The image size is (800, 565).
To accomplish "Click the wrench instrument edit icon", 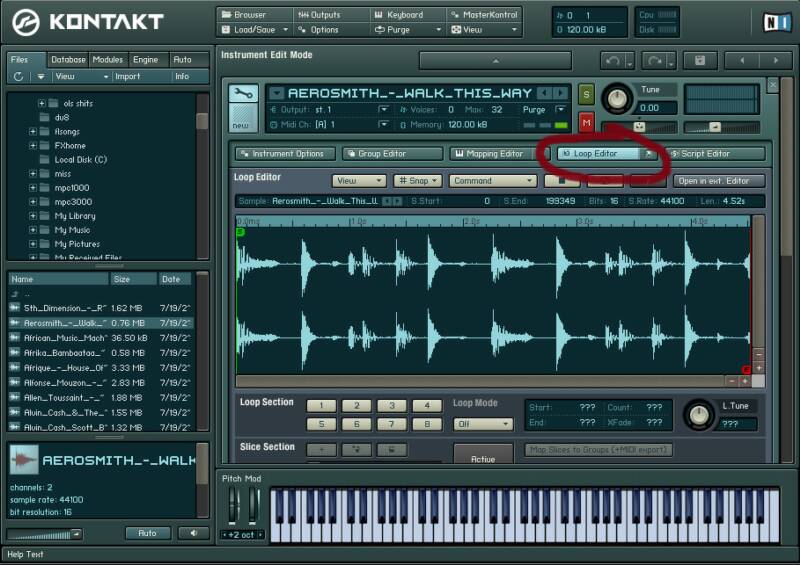I will [243, 94].
